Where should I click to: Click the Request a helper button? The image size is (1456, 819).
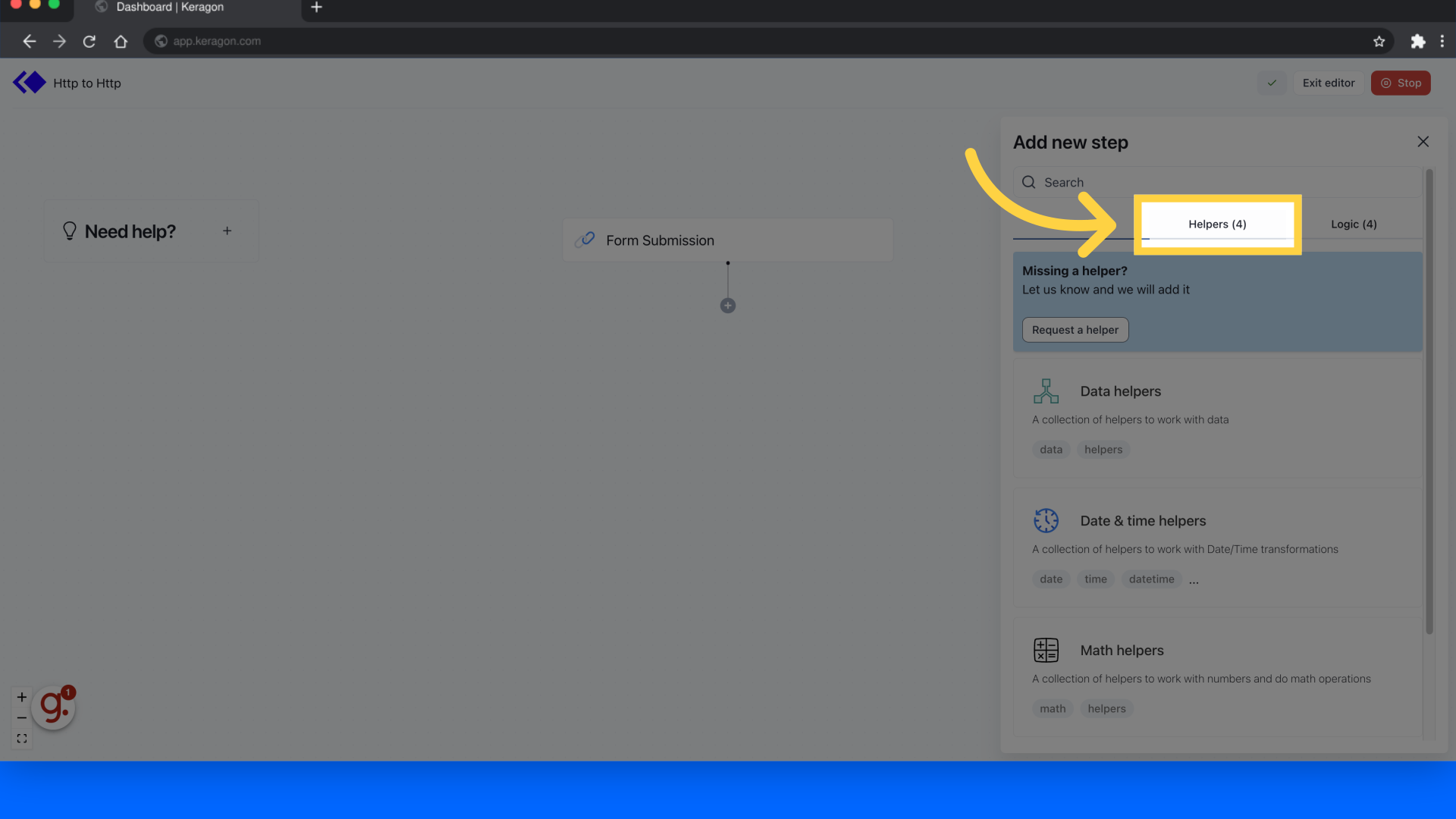pyautogui.click(x=1075, y=329)
